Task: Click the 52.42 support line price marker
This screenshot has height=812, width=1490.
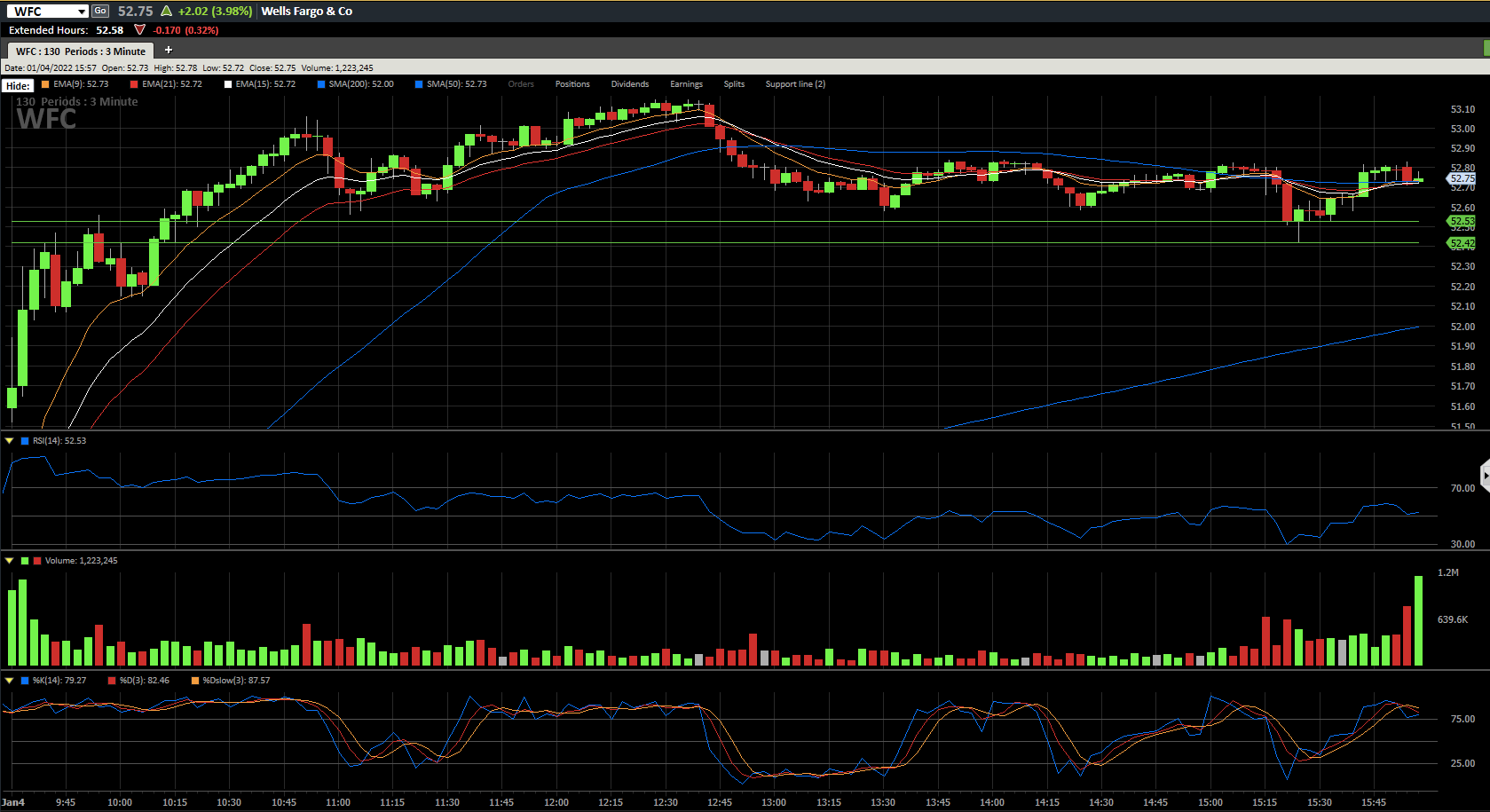Action: click(x=1462, y=243)
